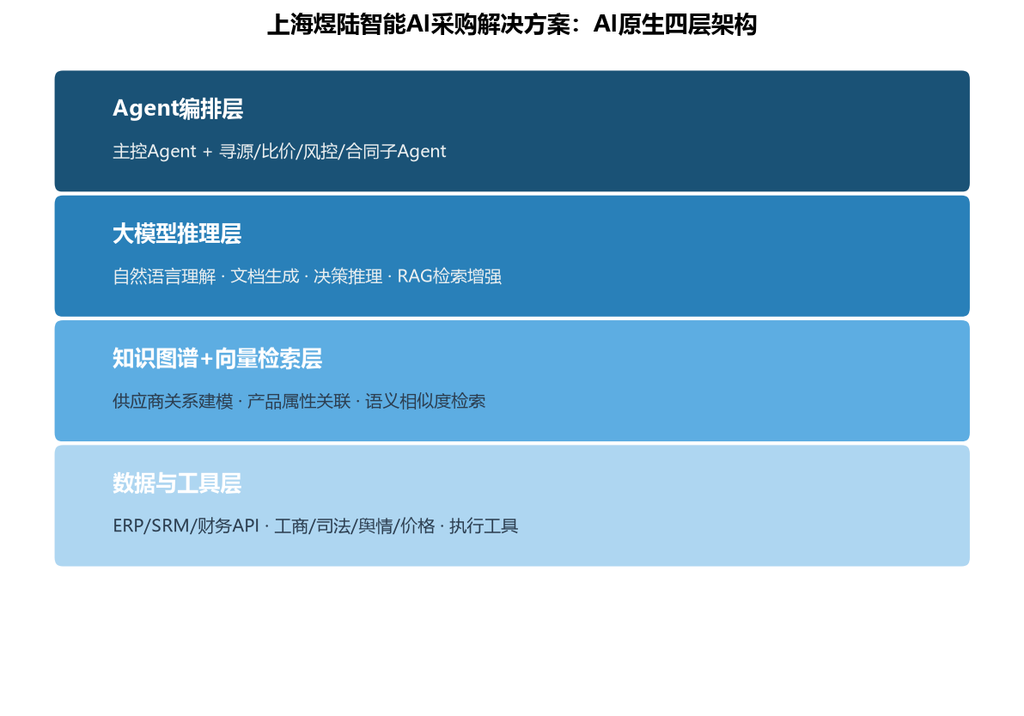Click the 自然语言理解 · 文档生成 description line
This screenshot has width=1024, height=716.
307,276
